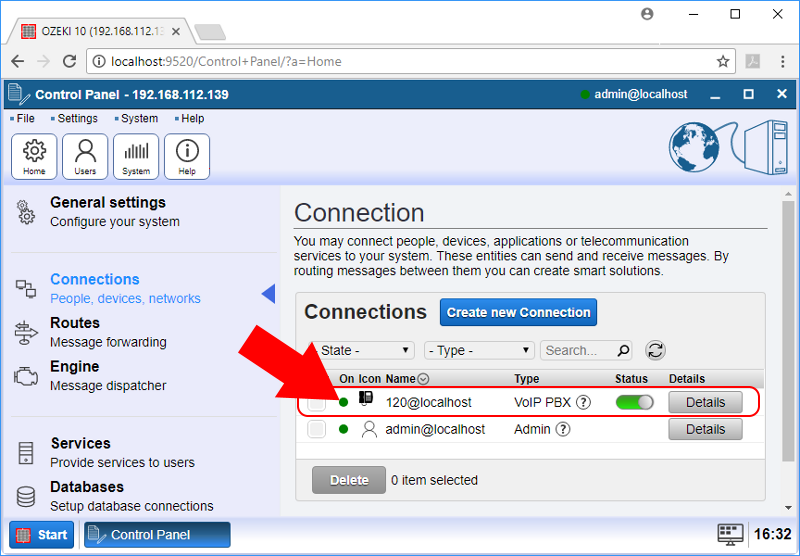Screen dimensions: 800x556
Task: Open Details for admin@localhost
Action: click(705, 429)
